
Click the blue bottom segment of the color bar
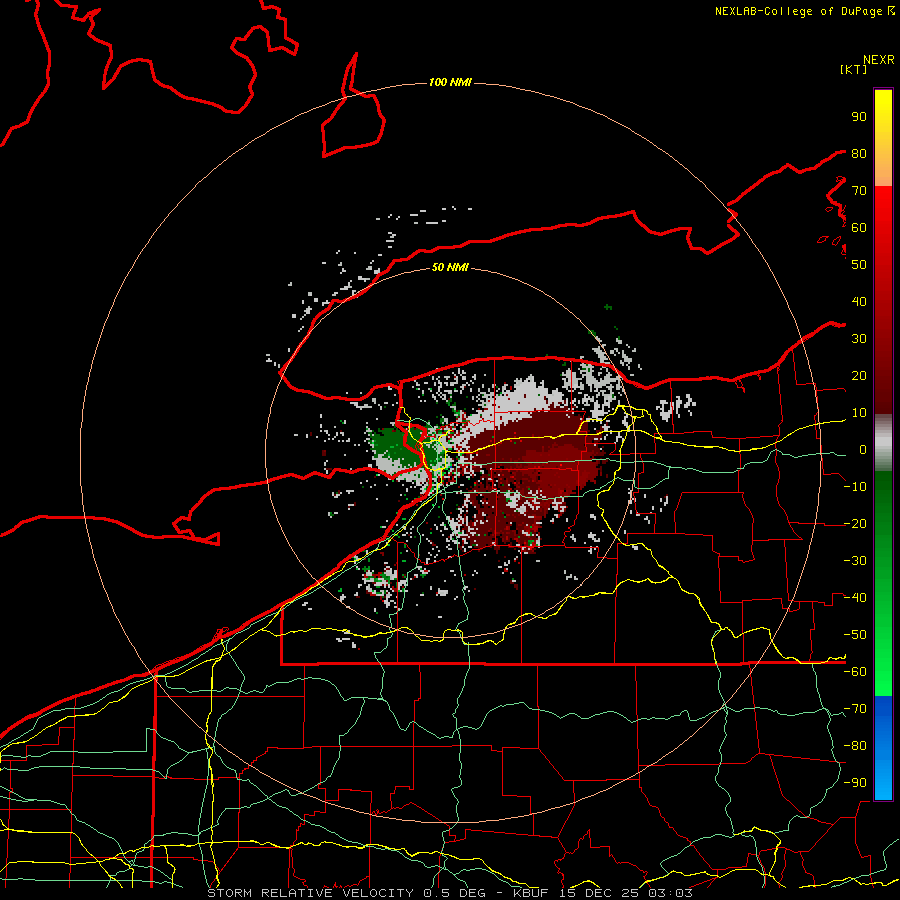click(883, 748)
